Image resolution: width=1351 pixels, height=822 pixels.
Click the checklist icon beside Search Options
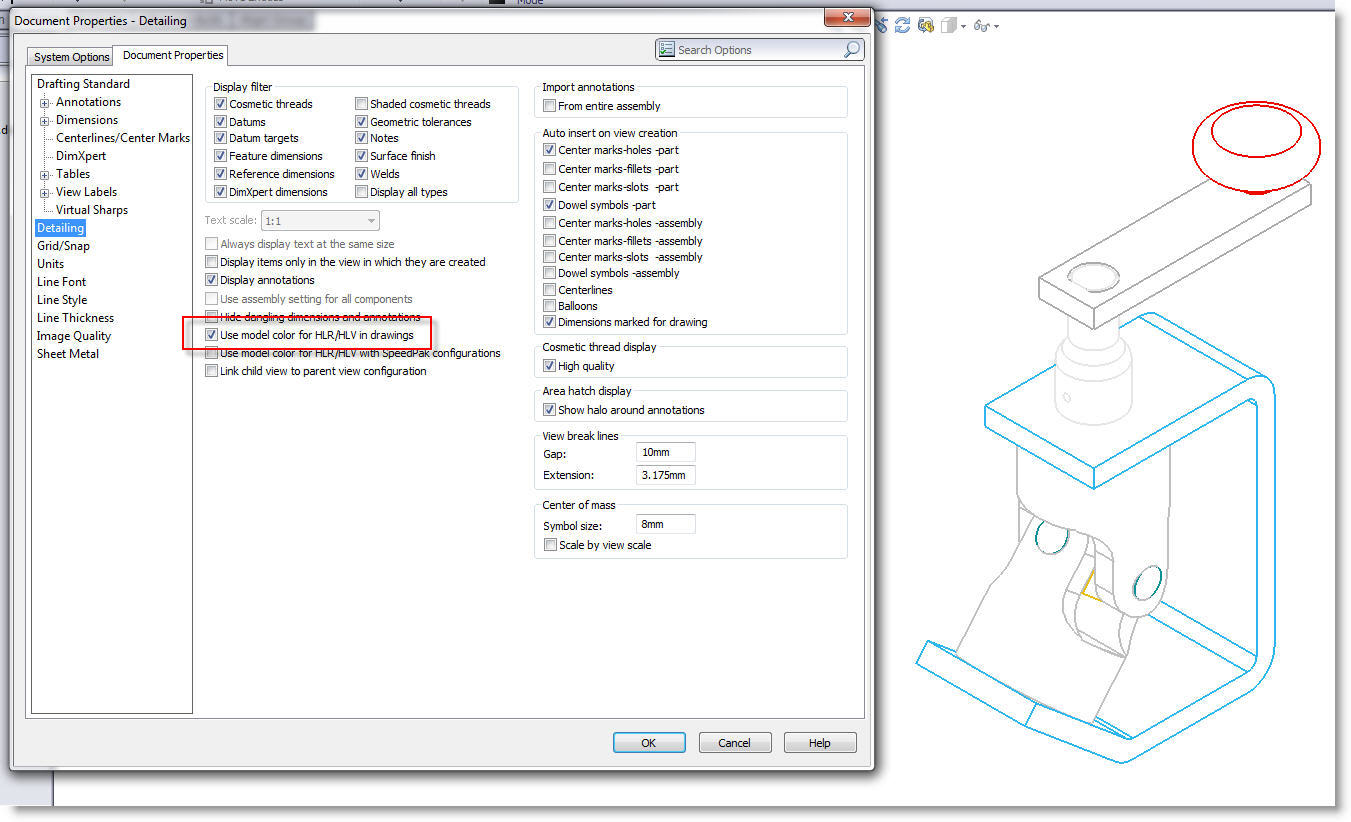click(666, 49)
